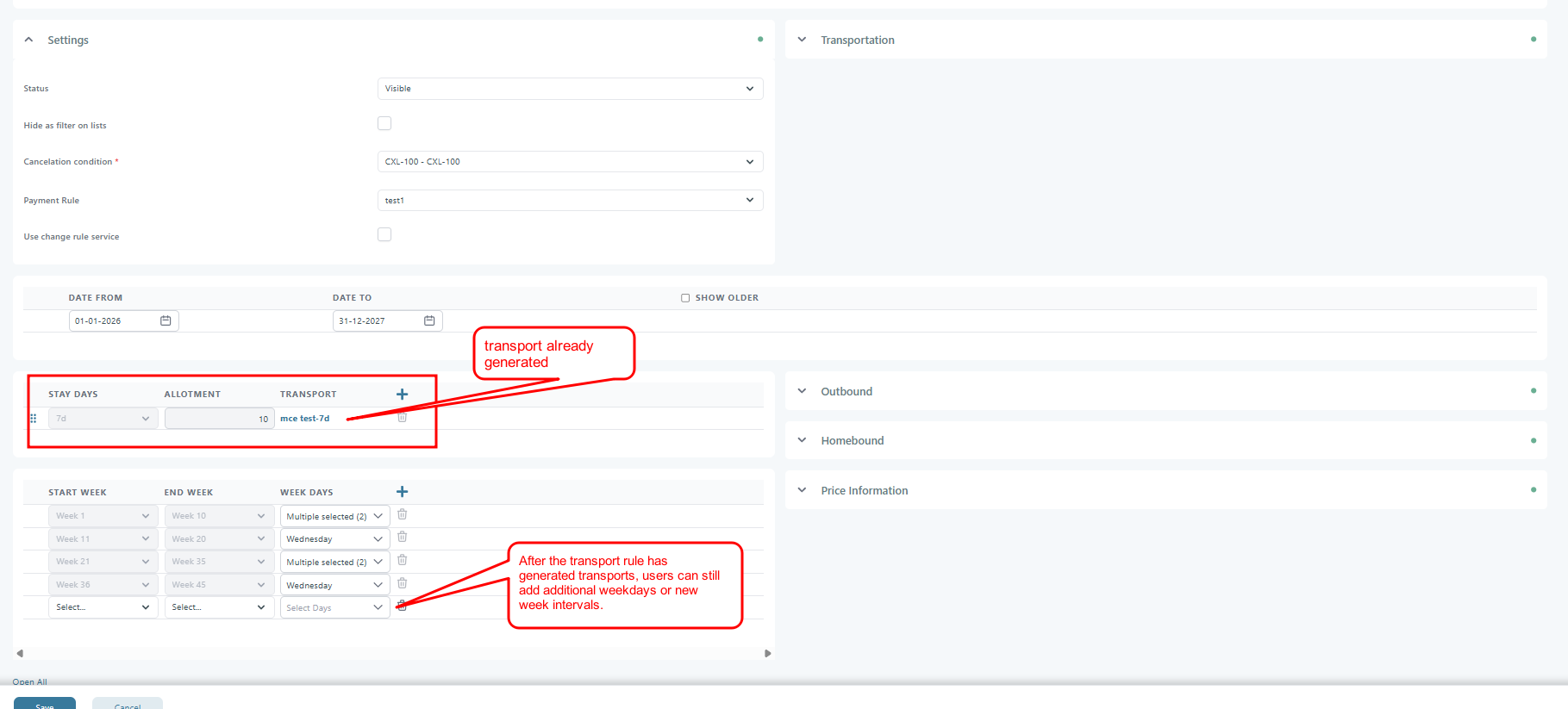Click the Allotment input field
This screenshot has height=709, width=1568.
click(x=219, y=419)
